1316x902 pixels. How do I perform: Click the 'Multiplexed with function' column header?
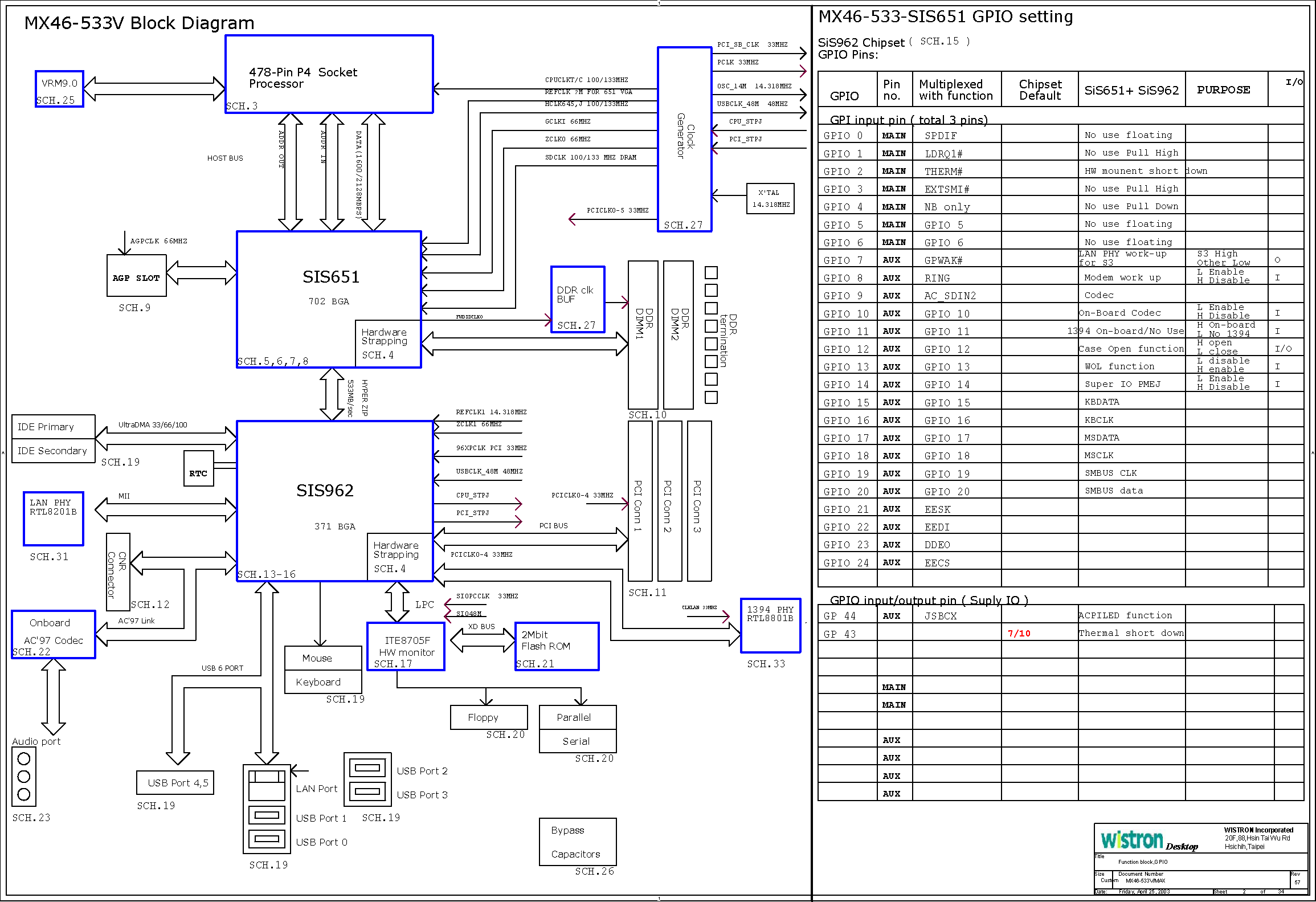tap(956, 90)
